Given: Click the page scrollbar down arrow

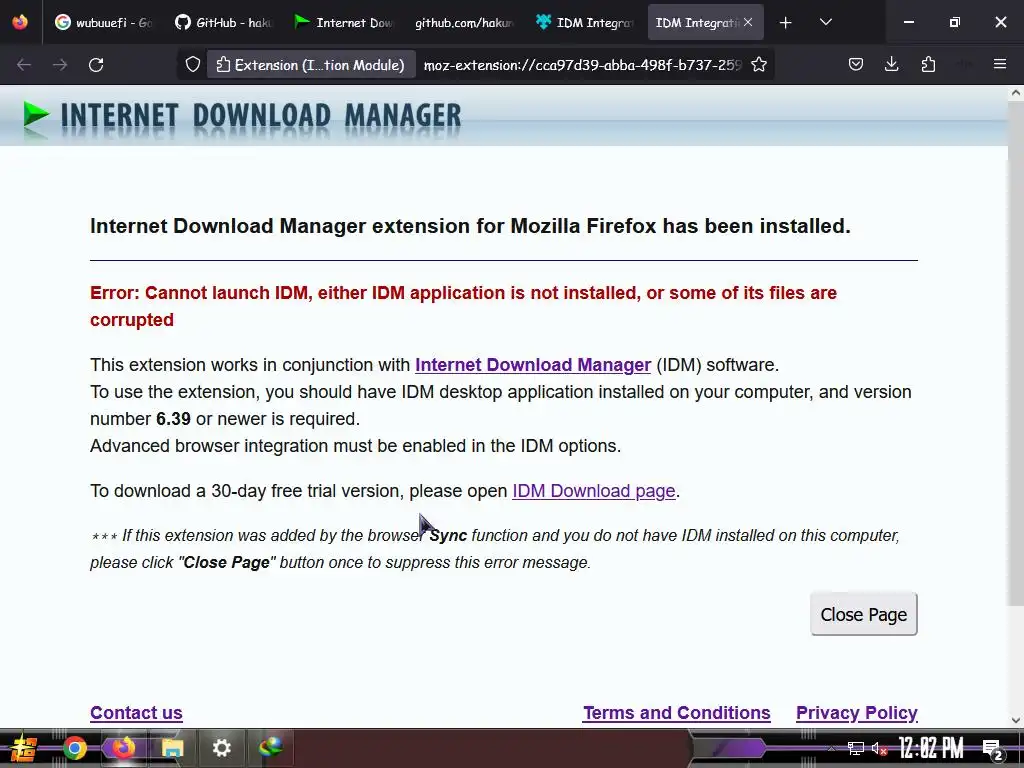Looking at the screenshot, I should pyautogui.click(x=1016, y=720).
